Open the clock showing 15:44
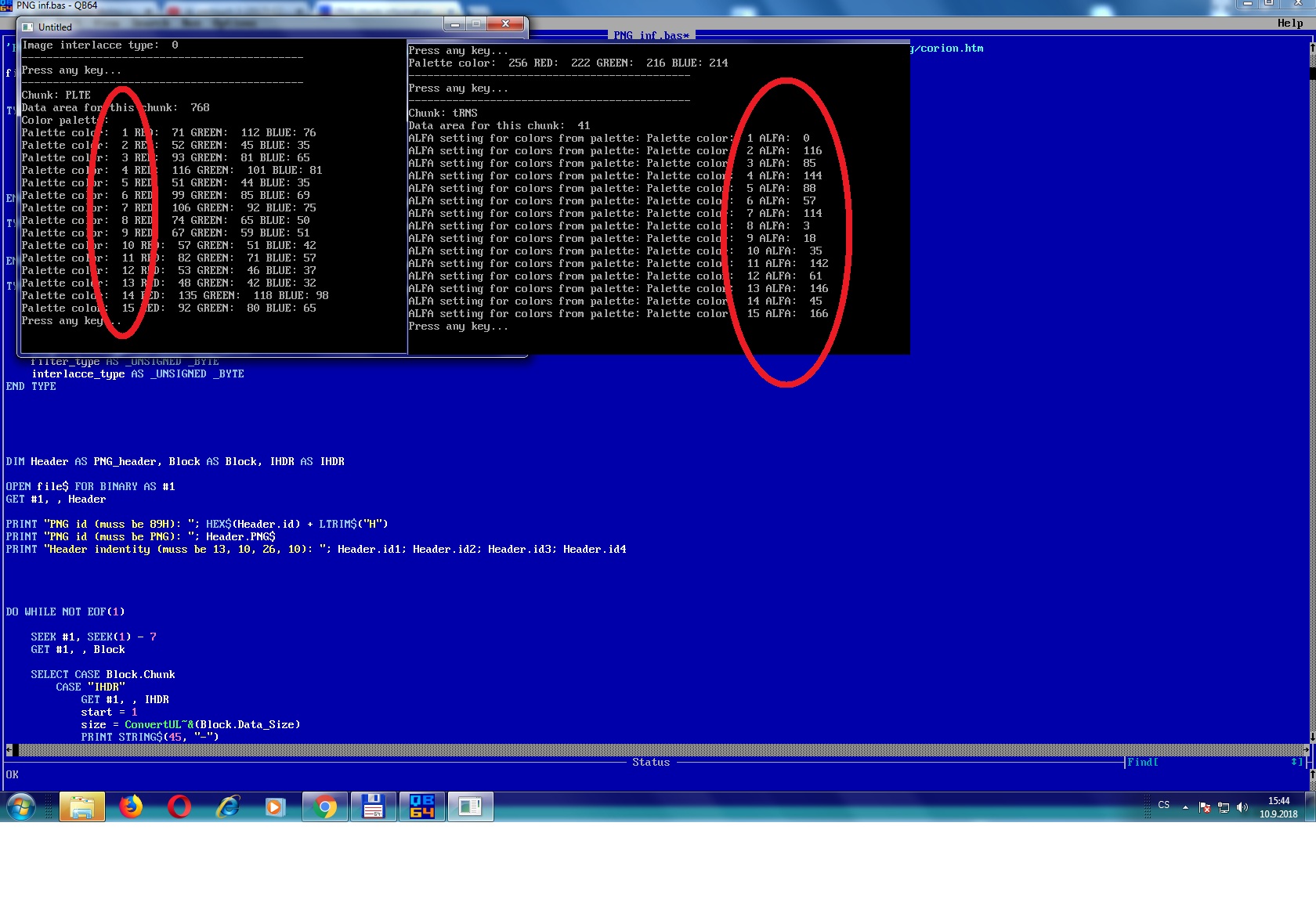The height and width of the screenshot is (902, 1316). [x=1278, y=807]
